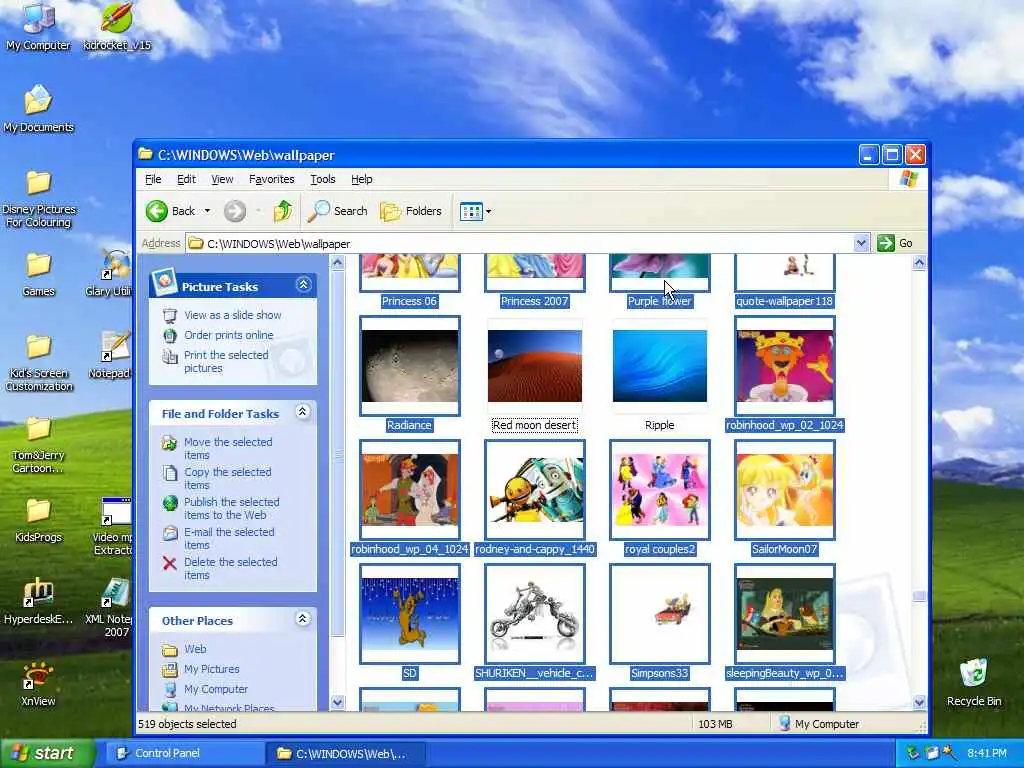This screenshot has width=1024, height=768.
Task: Open My Pictures in Other Places
Action: [x=212, y=669]
